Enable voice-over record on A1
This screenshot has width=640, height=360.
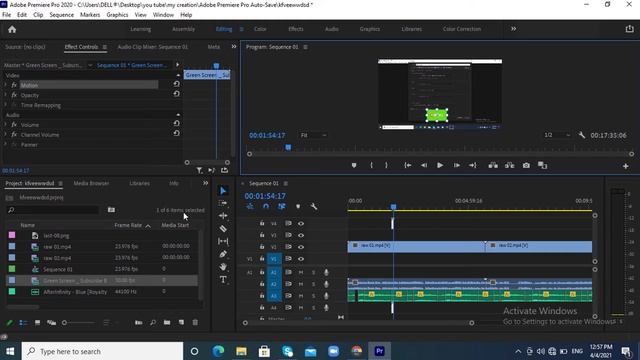(x=326, y=272)
